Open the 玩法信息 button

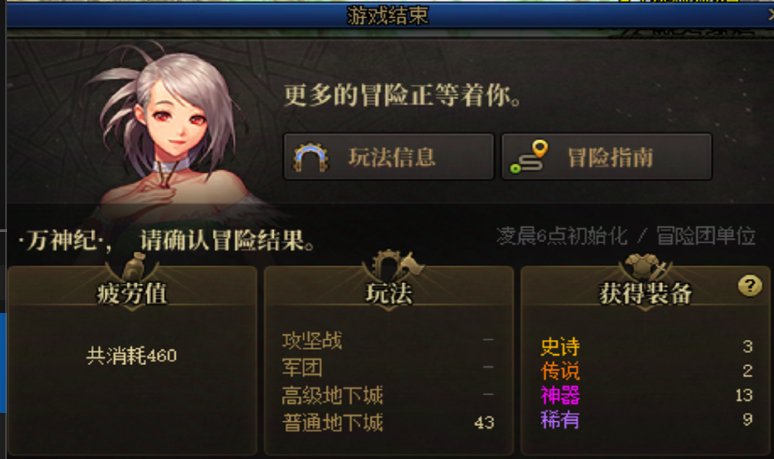pyautogui.click(x=388, y=157)
